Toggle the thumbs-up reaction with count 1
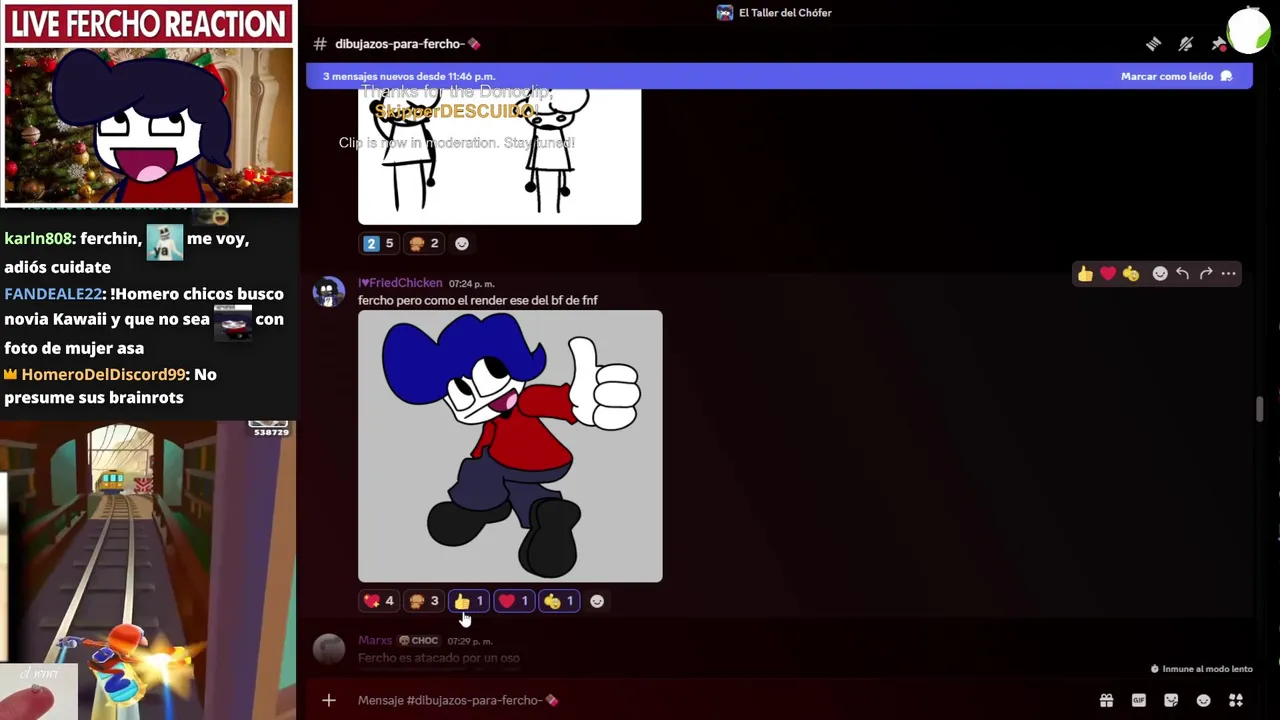Image resolution: width=1280 pixels, height=720 pixels. tap(469, 601)
